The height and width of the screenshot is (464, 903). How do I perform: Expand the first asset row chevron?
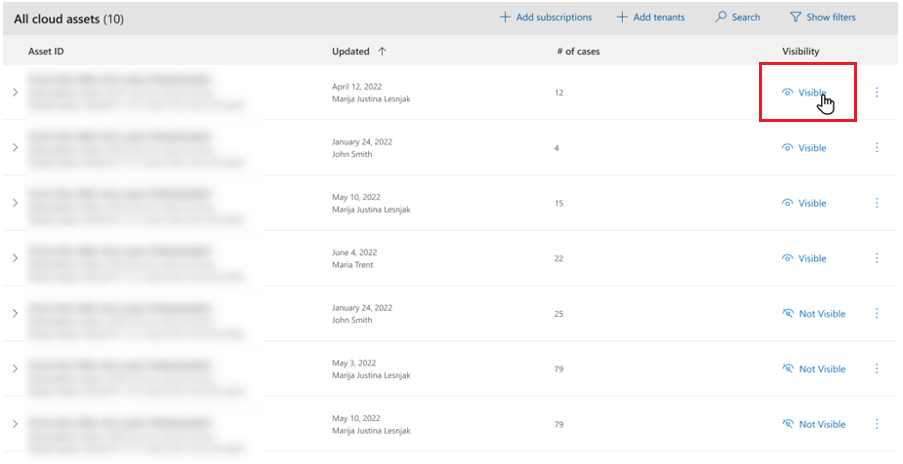click(x=15, y=92)
